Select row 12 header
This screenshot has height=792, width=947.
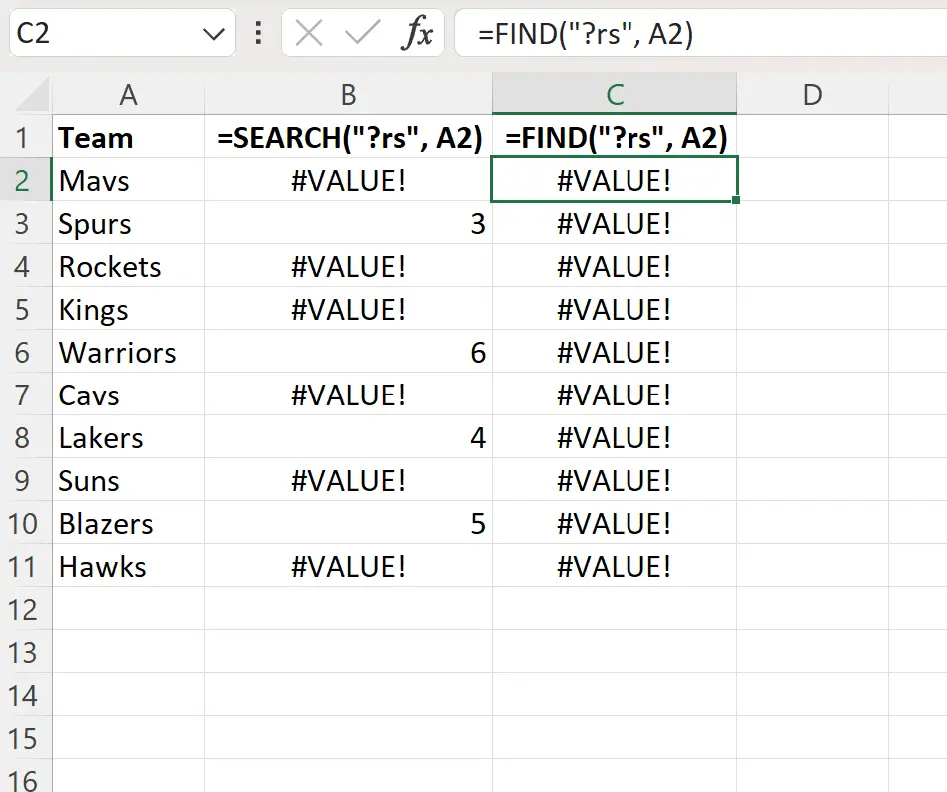pos(25,609)
